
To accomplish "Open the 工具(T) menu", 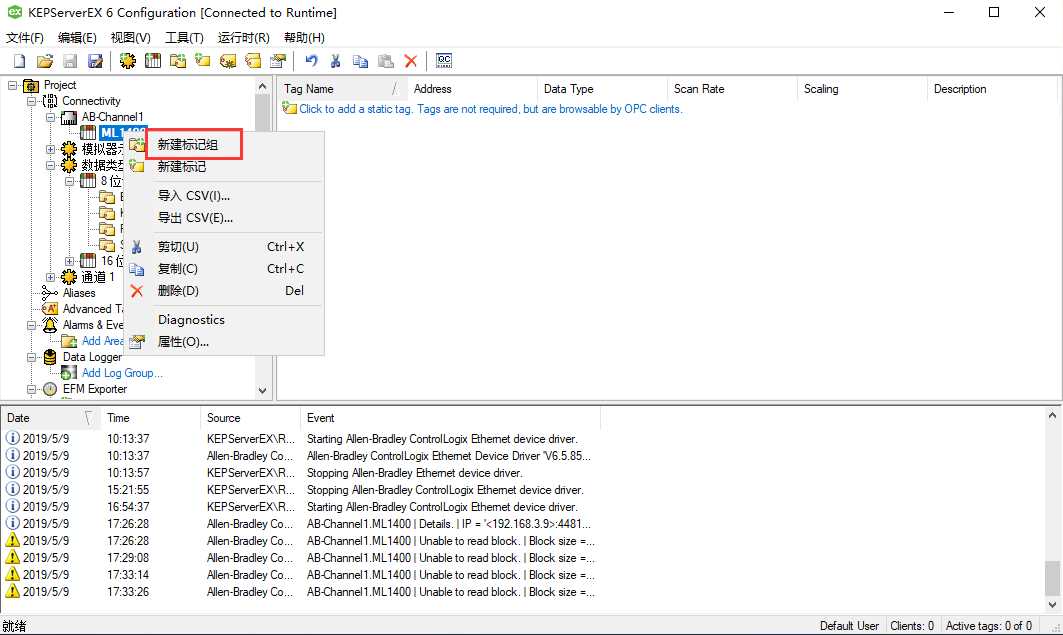I will point(184,38).
